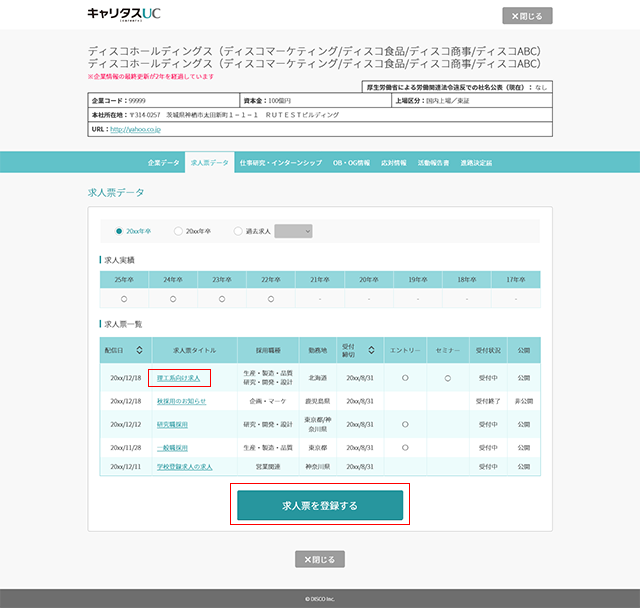The width and height of the screenshot is (640, 608).
Task: Click the red 企業情報の最終更新 warning text
Action: click(151, 77)
